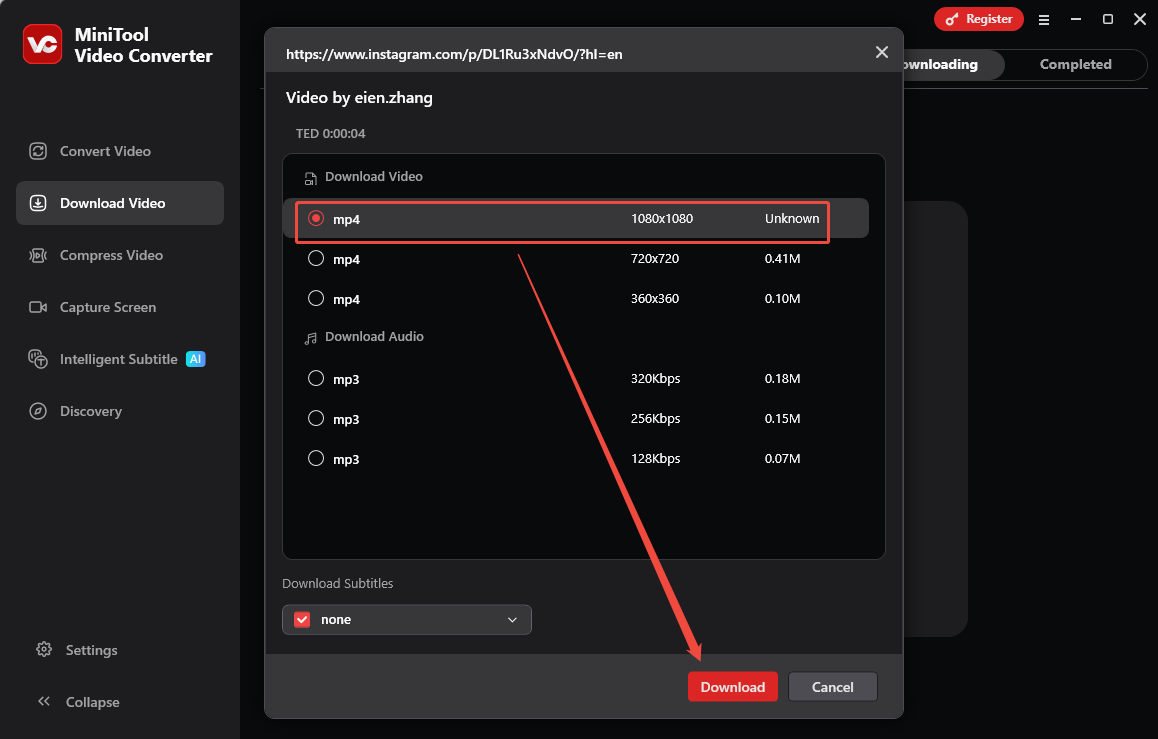
Task: Click the Unknown size value
Action: tap(792, 219)
